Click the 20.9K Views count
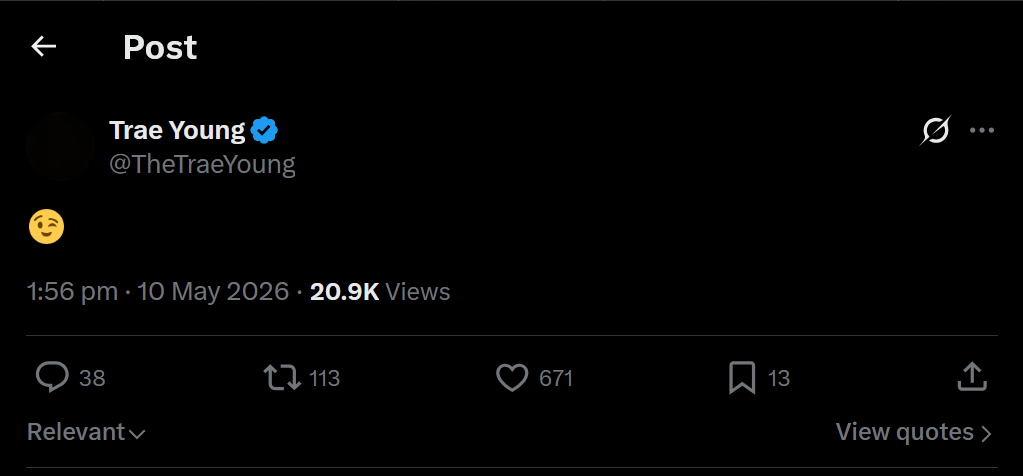1023x476 pixels. [380, 292]
